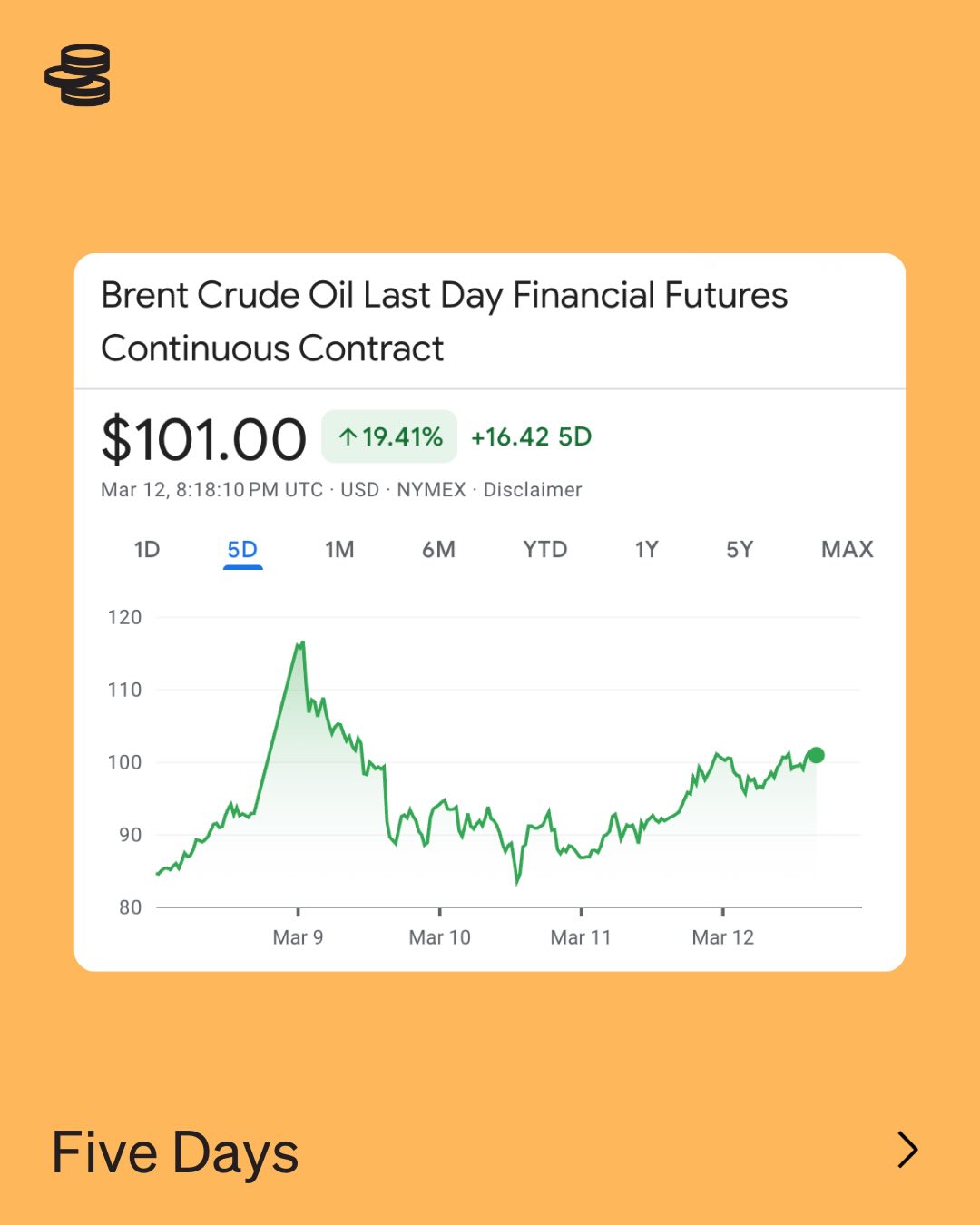The image size is (980, 1225).
Task: Open the MAX range tab
Action: tap(847, 550)
